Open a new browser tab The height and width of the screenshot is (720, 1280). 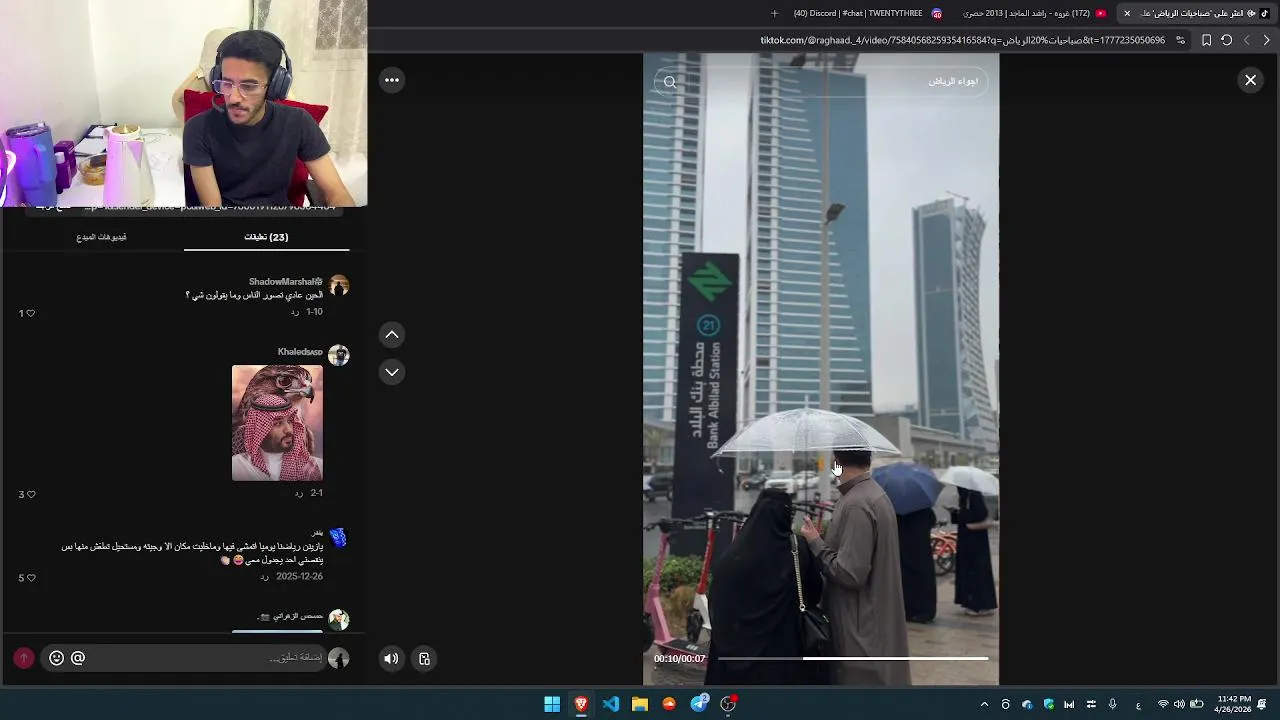pos(774,13)
